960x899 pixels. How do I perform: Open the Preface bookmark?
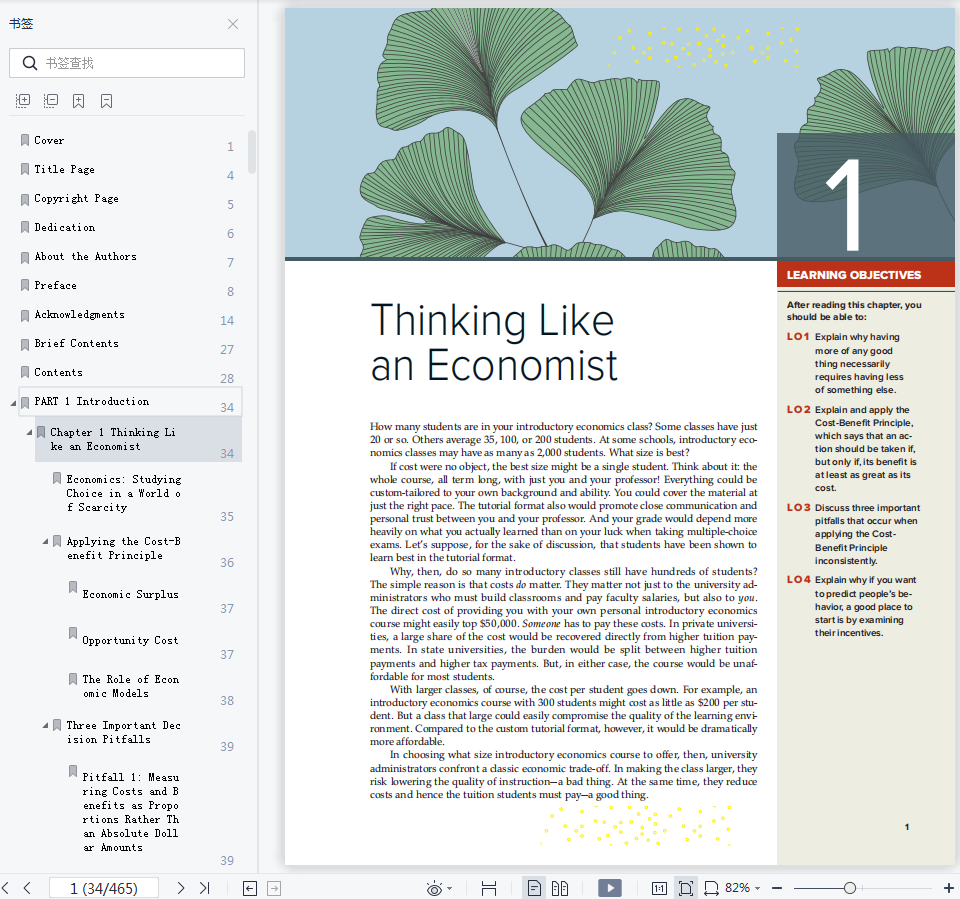(56, 285)
